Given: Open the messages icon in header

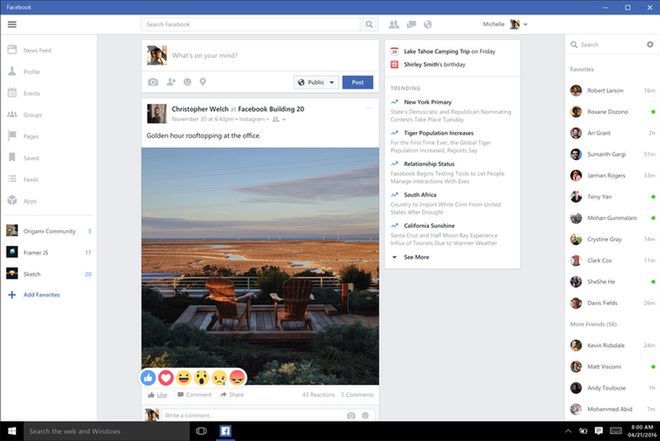Looking at the screenshot, I should 411,24.
